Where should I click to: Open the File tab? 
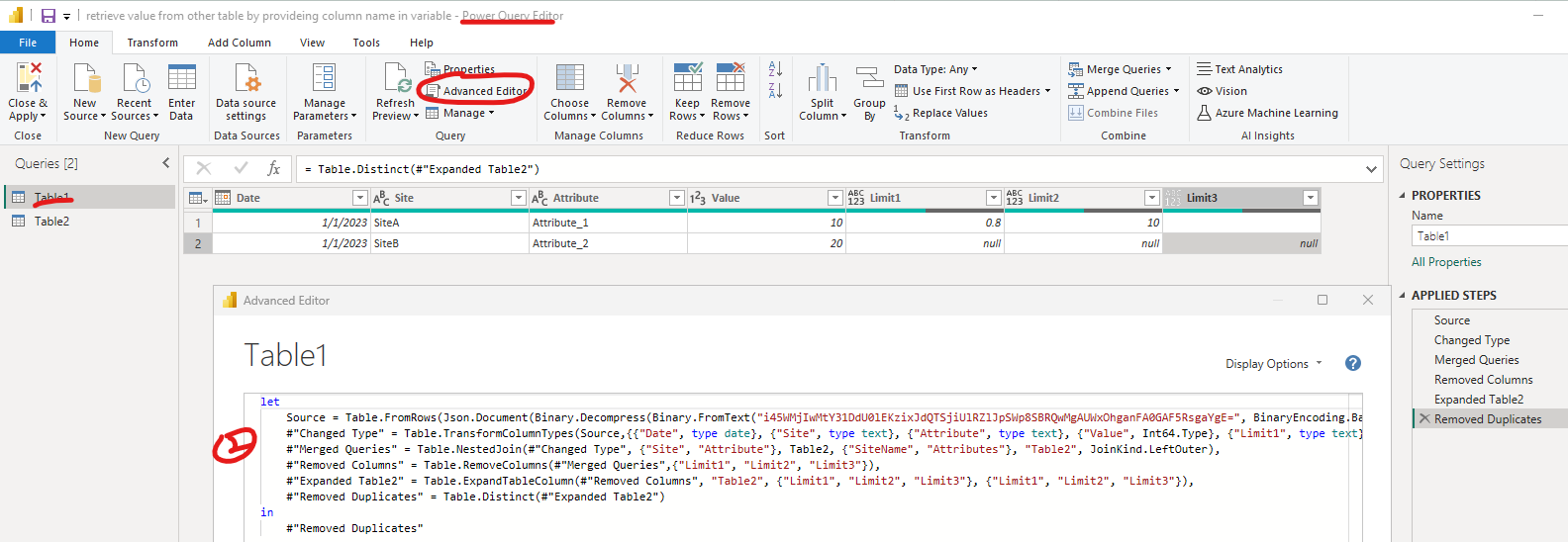[28, 43]
